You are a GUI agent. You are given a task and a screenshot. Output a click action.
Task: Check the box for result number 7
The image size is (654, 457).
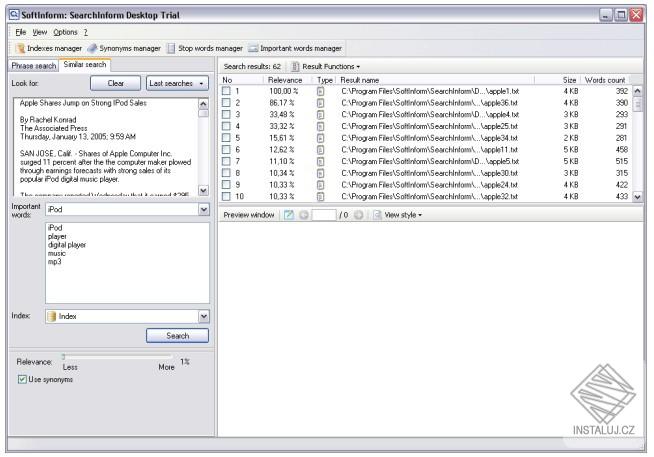[x=226, y=161]
